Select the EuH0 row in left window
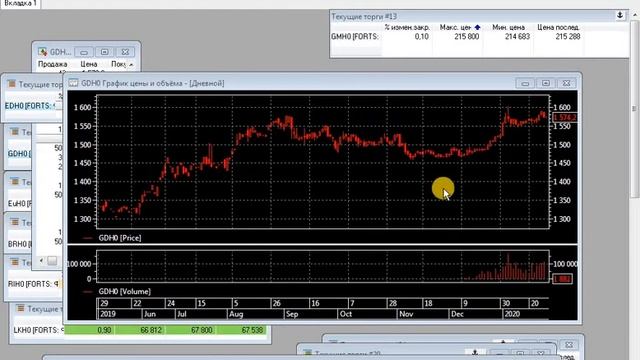Image resolution: width=640 pixels, height=360 pixels. click(x=19, y=203)
